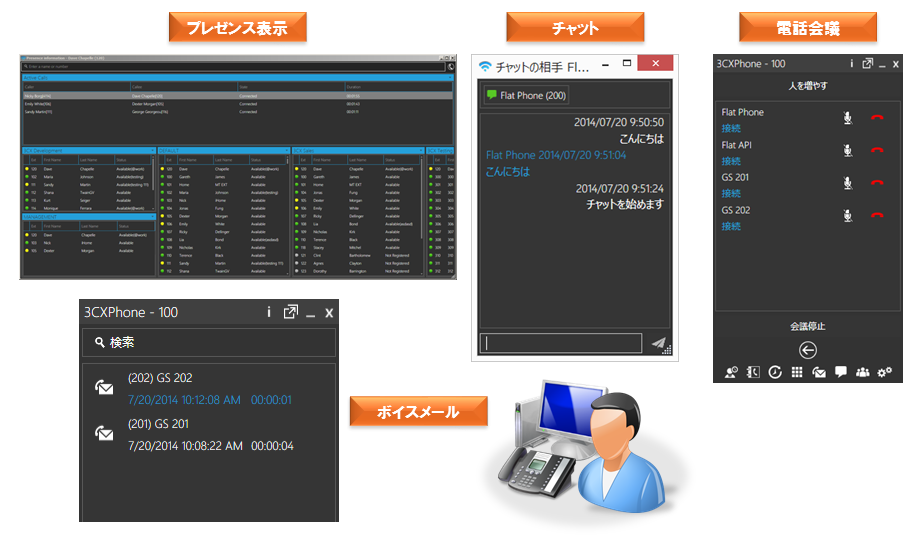Hang up the GS 202 conference participant
Image resolution: width=923 pixels, height=536 pixels.
[877, 216]
